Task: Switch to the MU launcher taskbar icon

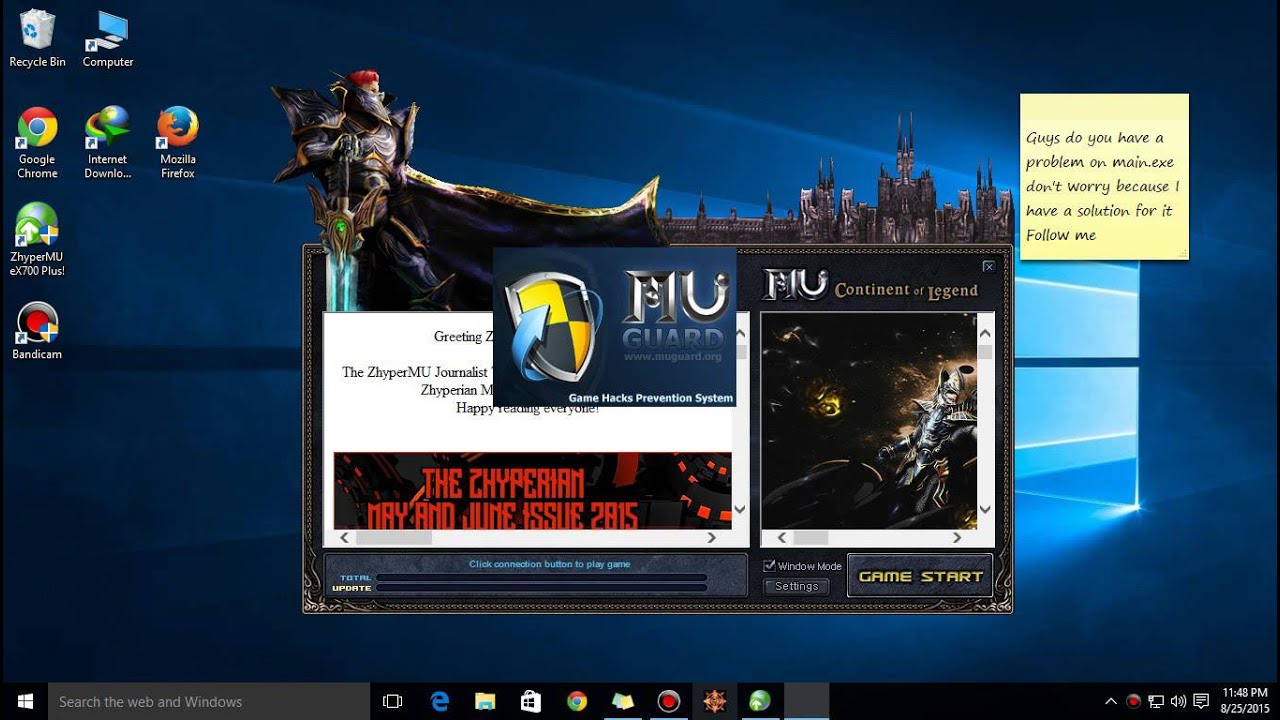Action: [x=714, y=701]
